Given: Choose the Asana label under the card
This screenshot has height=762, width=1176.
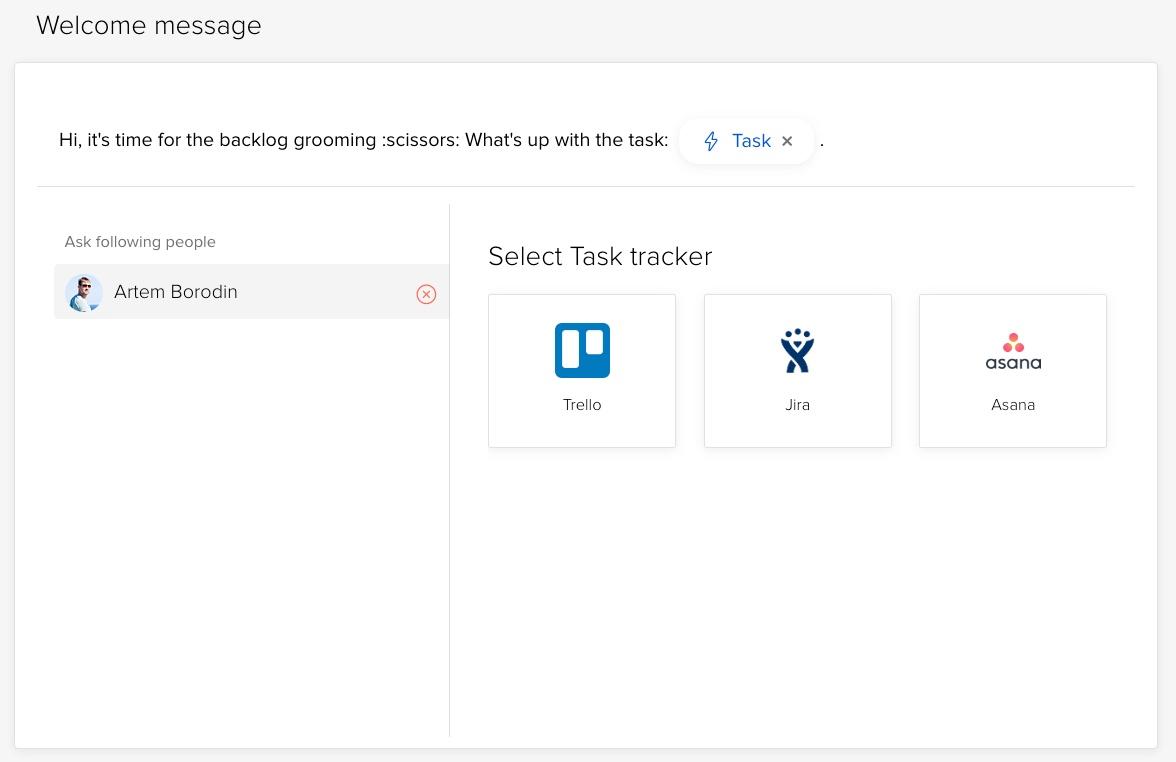Looking at the screenshot, I should click(x=1013, y=405).
